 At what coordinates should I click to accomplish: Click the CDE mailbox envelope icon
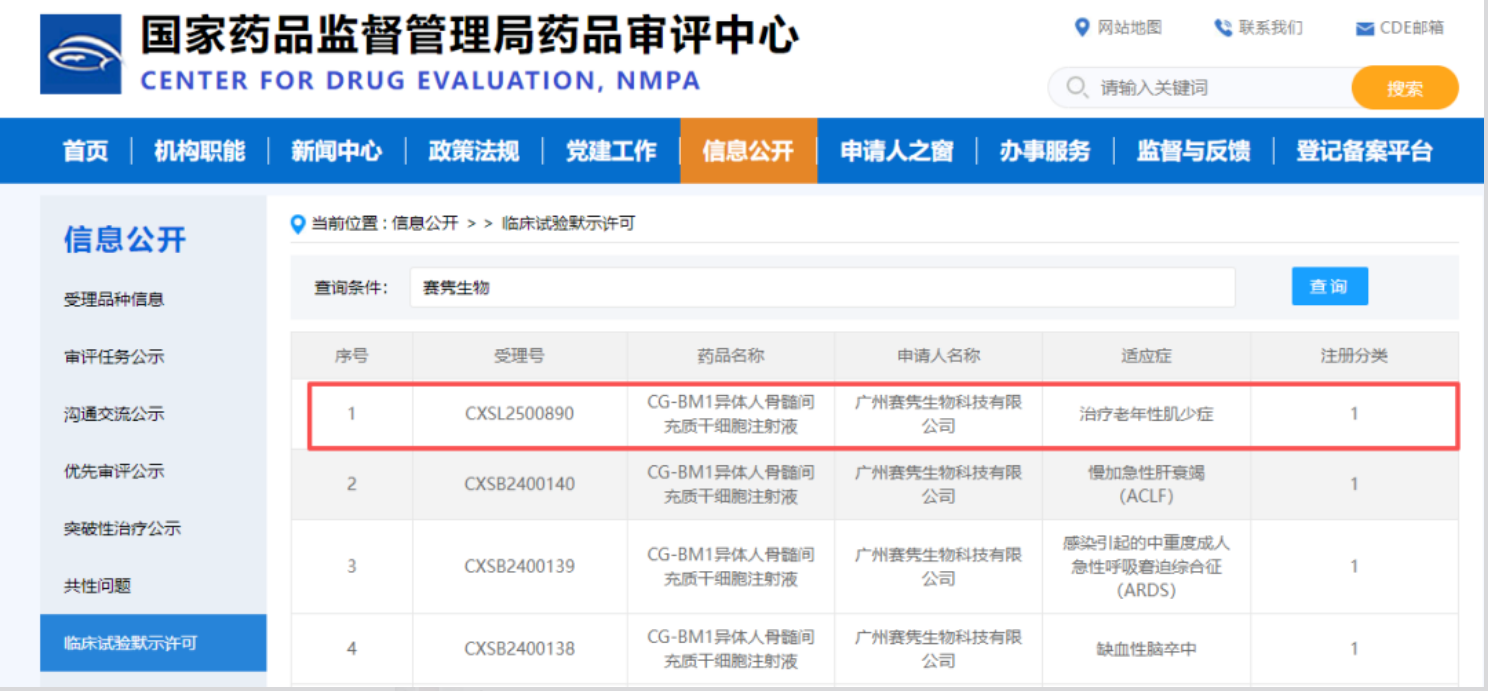click(x=1364, y=29)
